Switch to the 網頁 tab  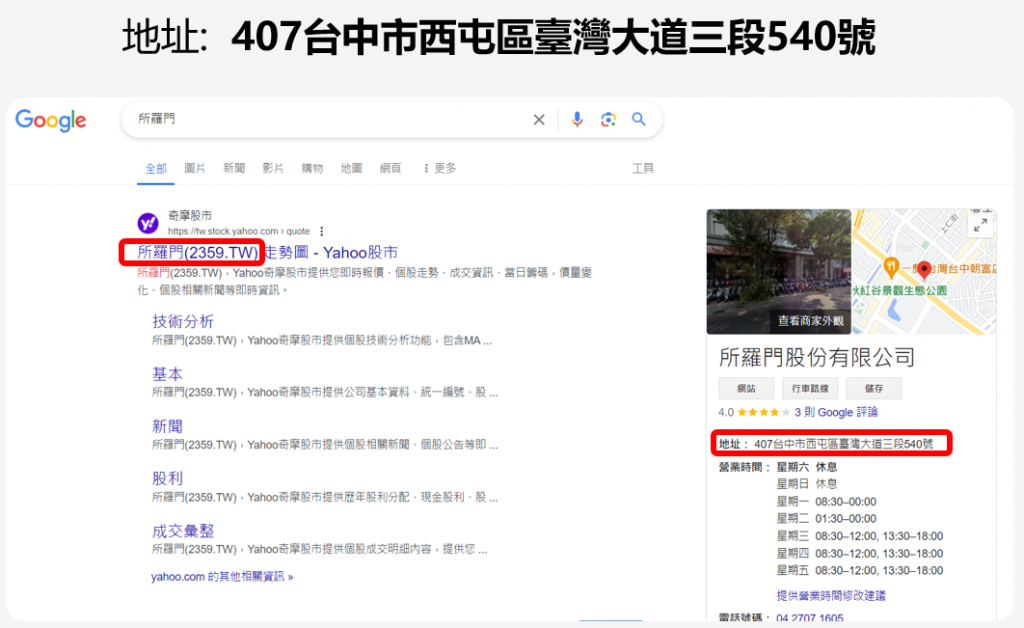pyautogui.click(x=391, y=168)
